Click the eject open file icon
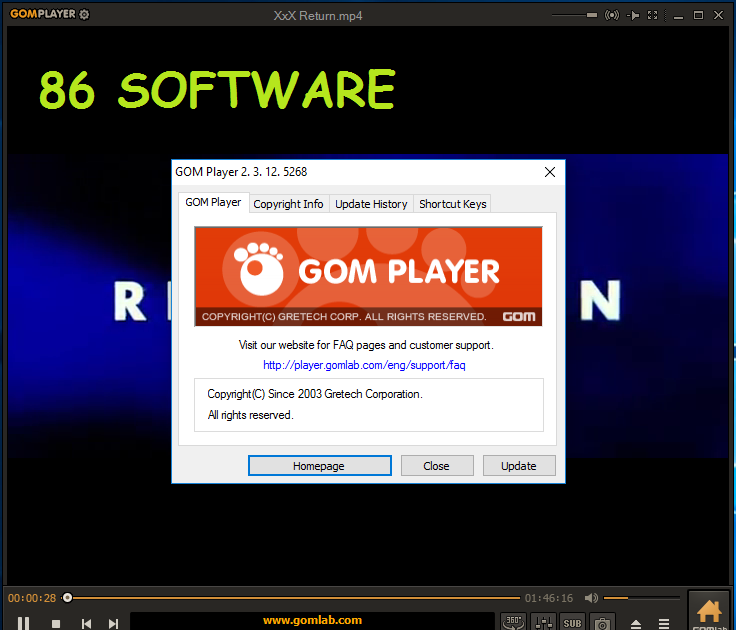Screen dimensions: 736x630 click(x=636, y=623)
